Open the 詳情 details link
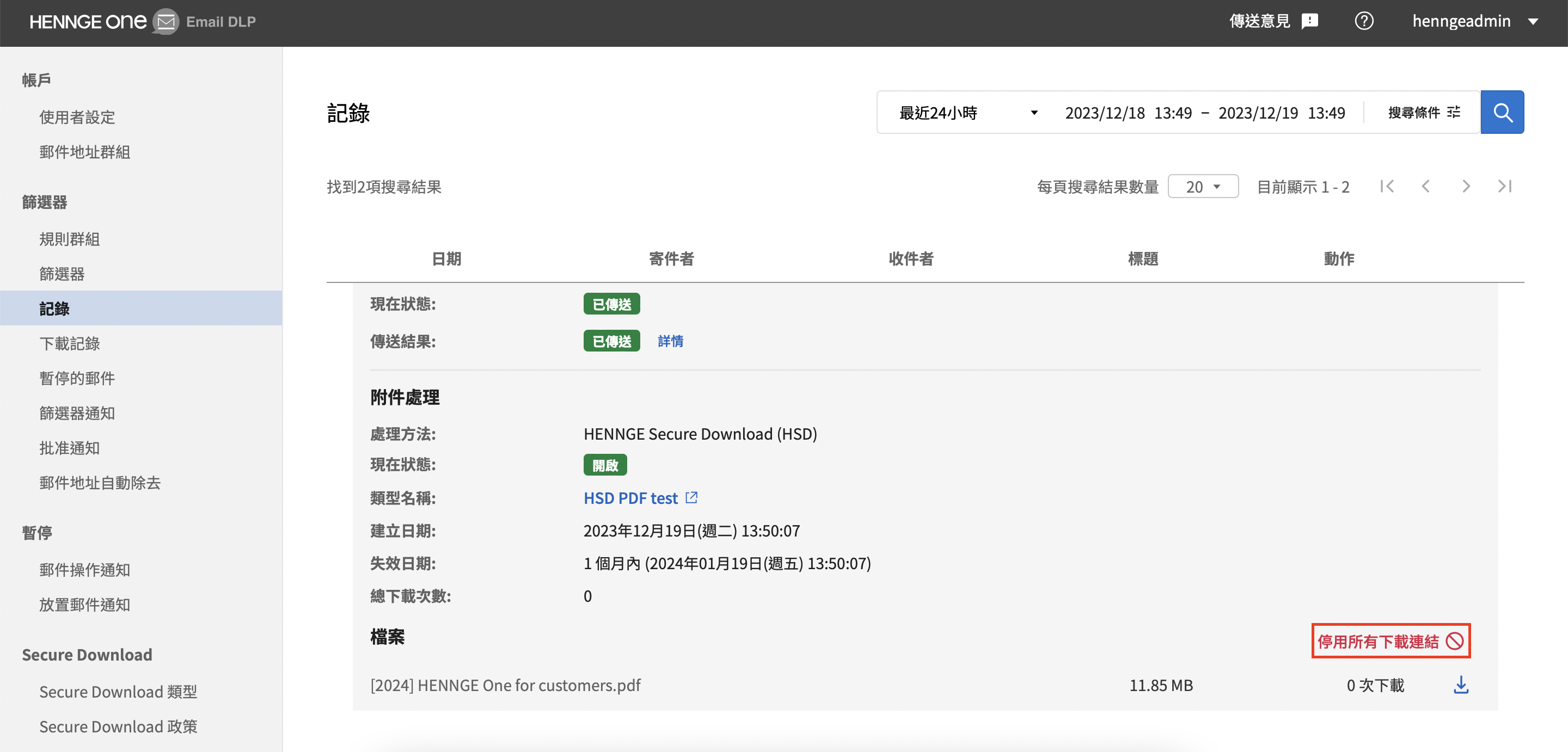 (670, 341)
